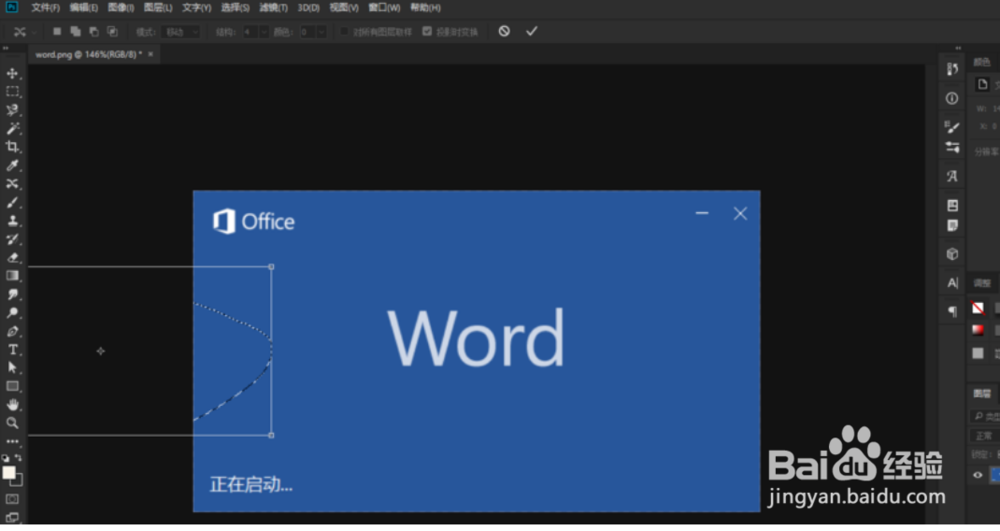Open the Paragraph panel icon
1000x531 pixels.
tap(952, 311)
